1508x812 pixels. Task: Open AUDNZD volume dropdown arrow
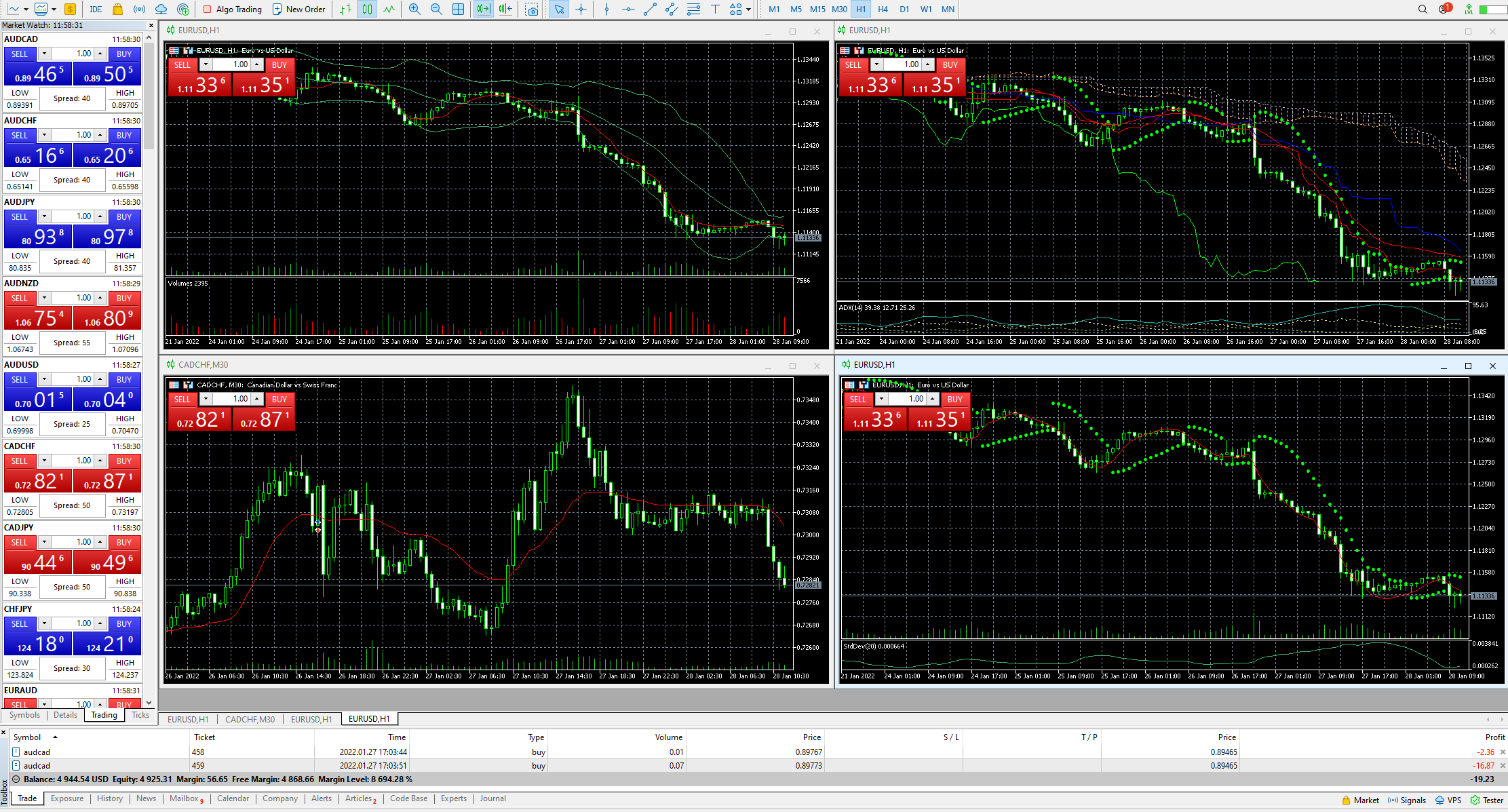[44, 298]
